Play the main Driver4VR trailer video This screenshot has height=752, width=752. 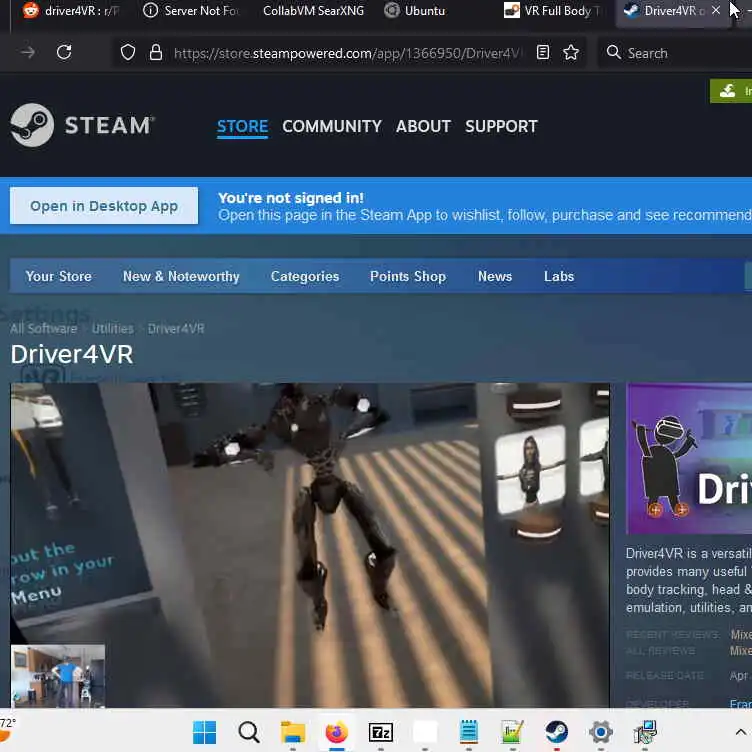click(x=310, y=544)
